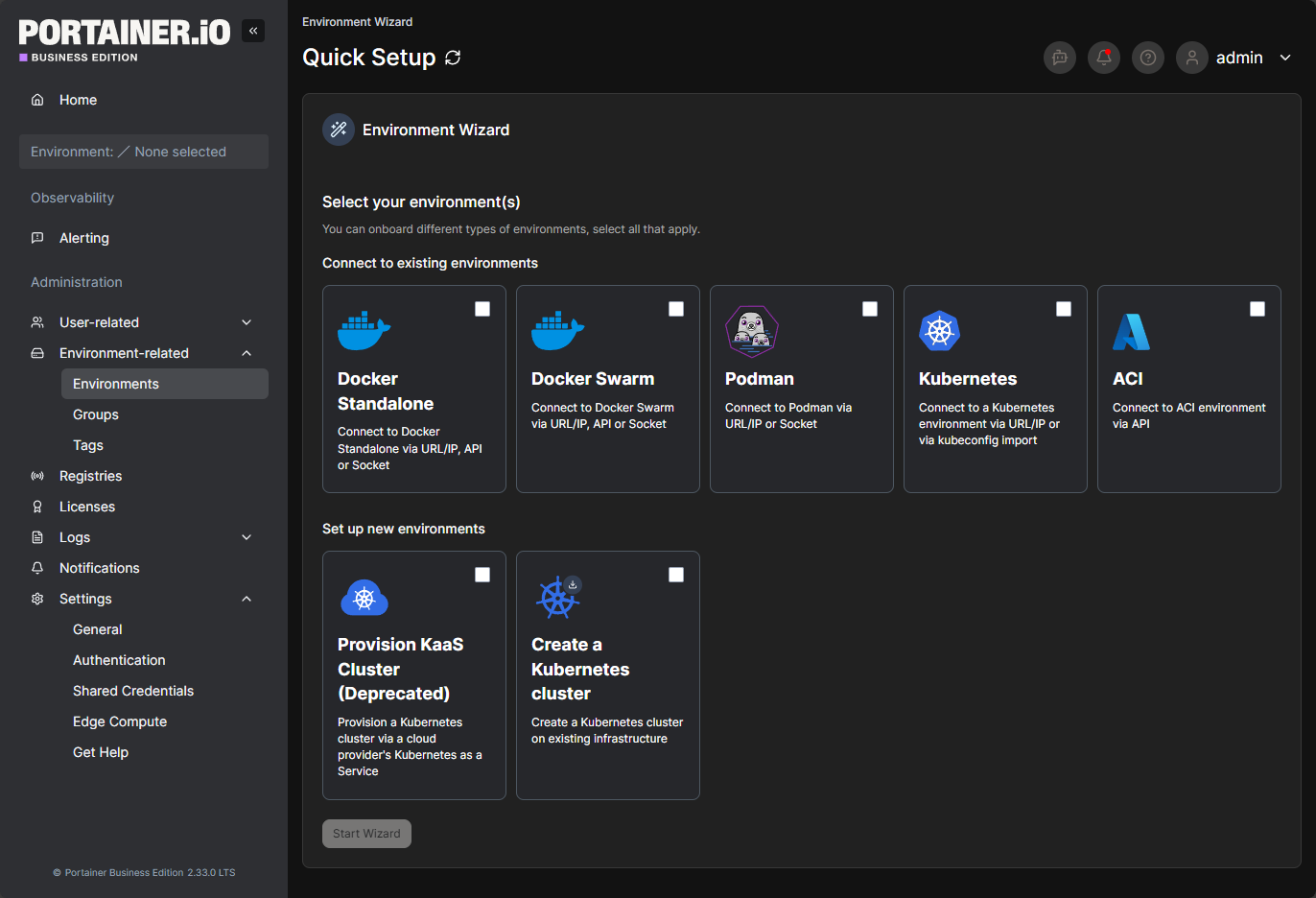The height and width of the screenshot is (898, 1316).
Task: Open Registries in the sidebar
Action: pos(90,476)
